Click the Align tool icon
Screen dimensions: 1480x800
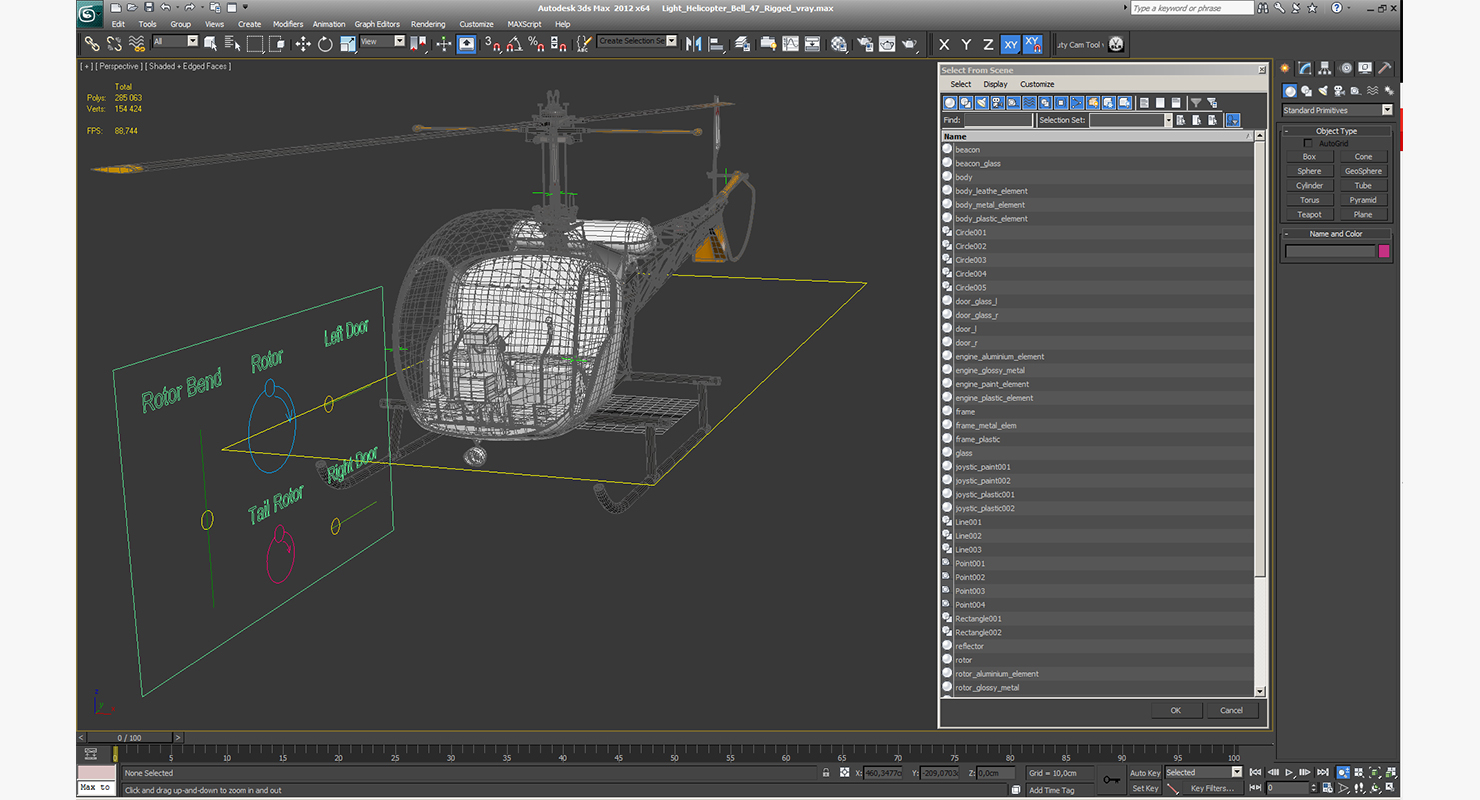tap(716, 44)
